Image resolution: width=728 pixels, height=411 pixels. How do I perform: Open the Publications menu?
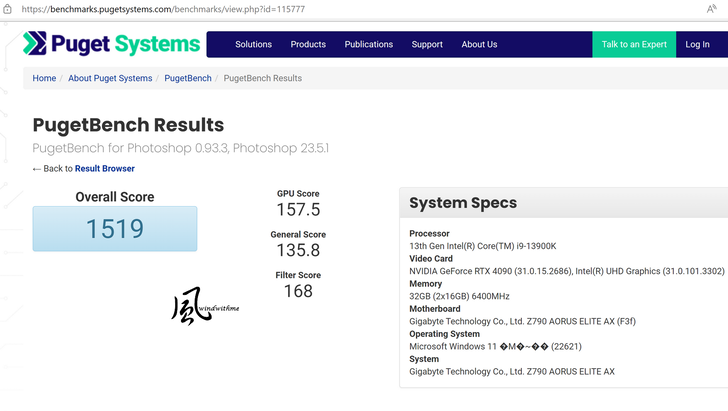369,44
